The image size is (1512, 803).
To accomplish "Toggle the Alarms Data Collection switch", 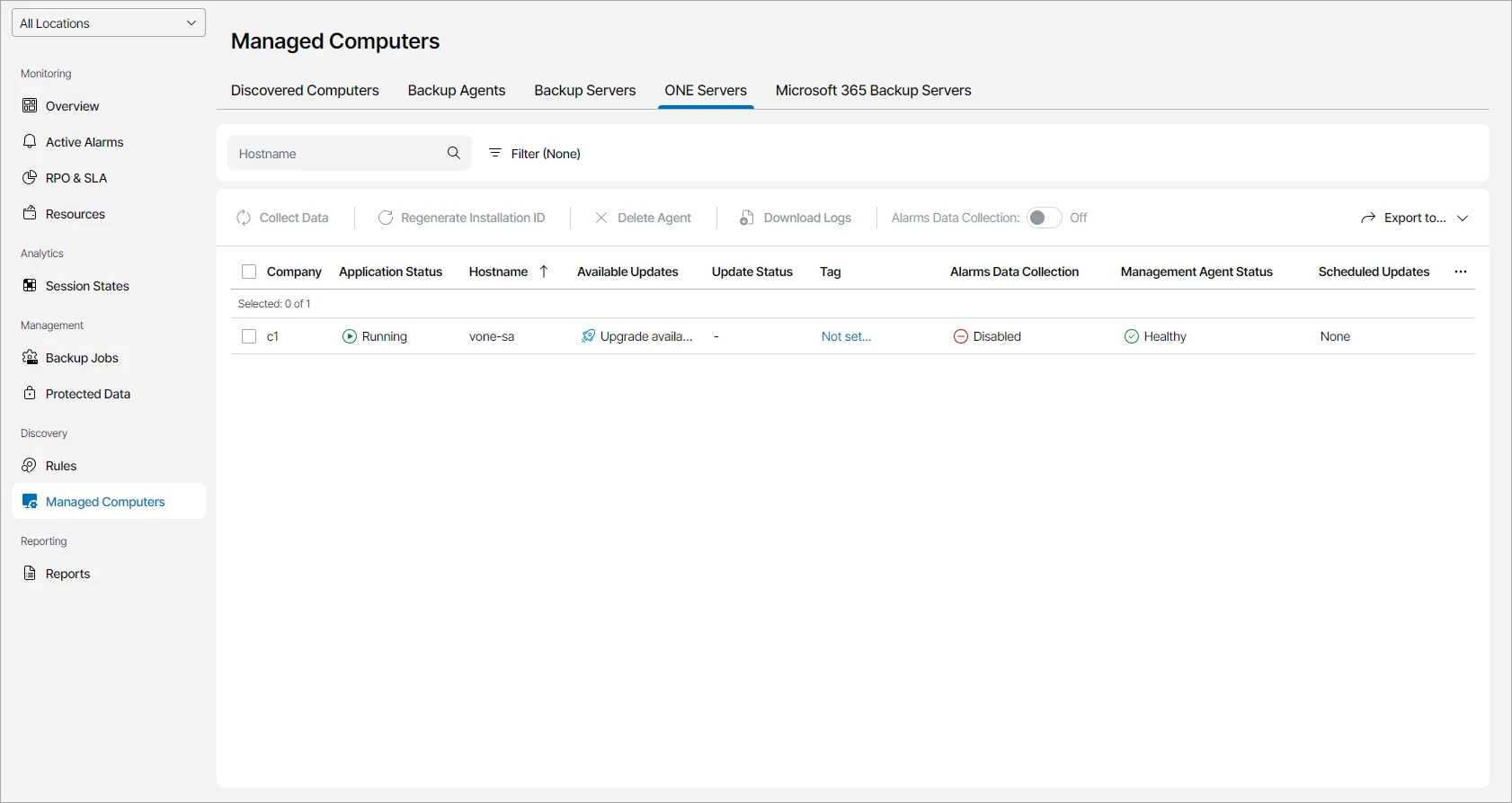I will (x=1044, y=218).
